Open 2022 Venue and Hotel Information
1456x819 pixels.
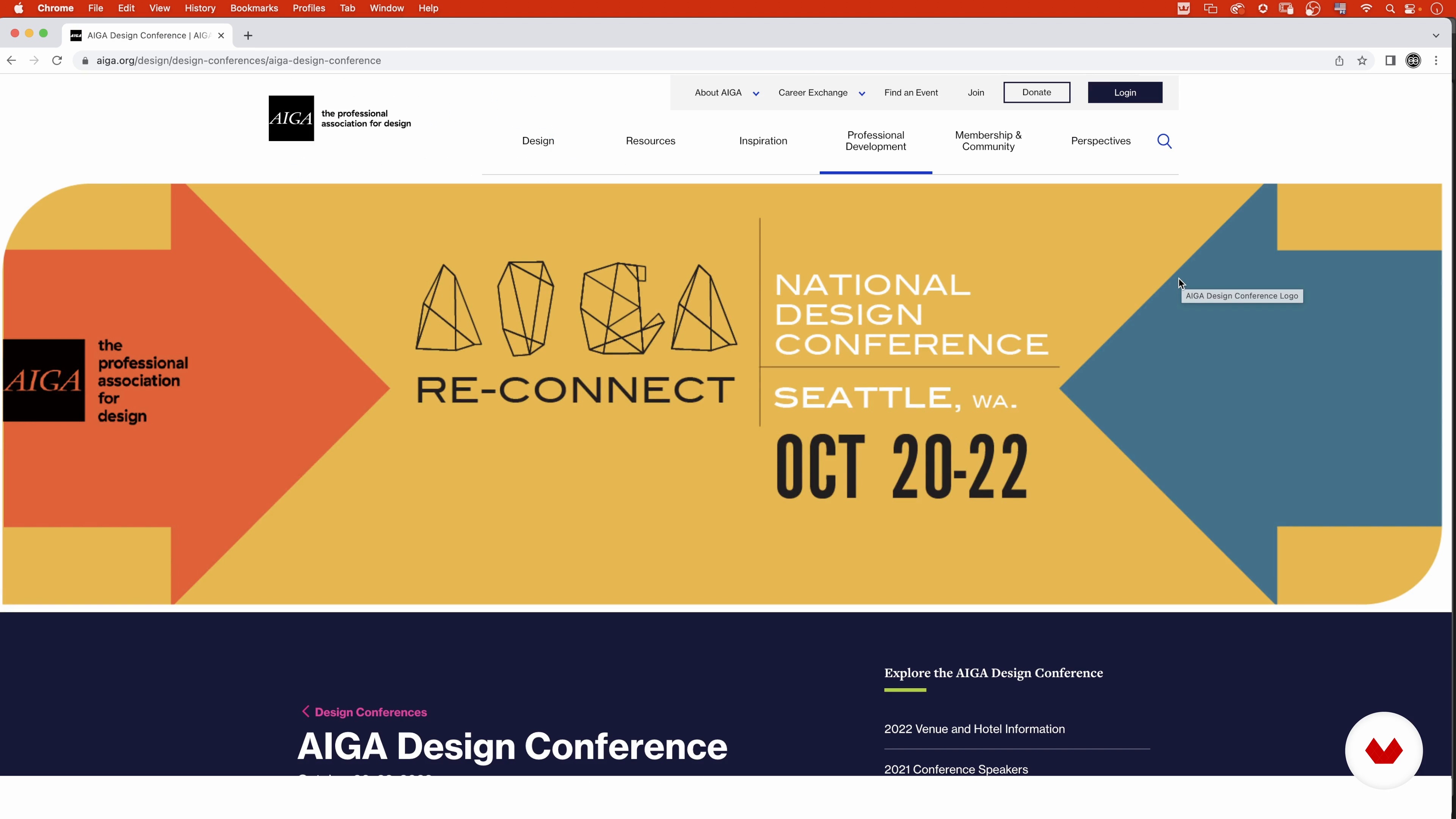click(974, 729)
